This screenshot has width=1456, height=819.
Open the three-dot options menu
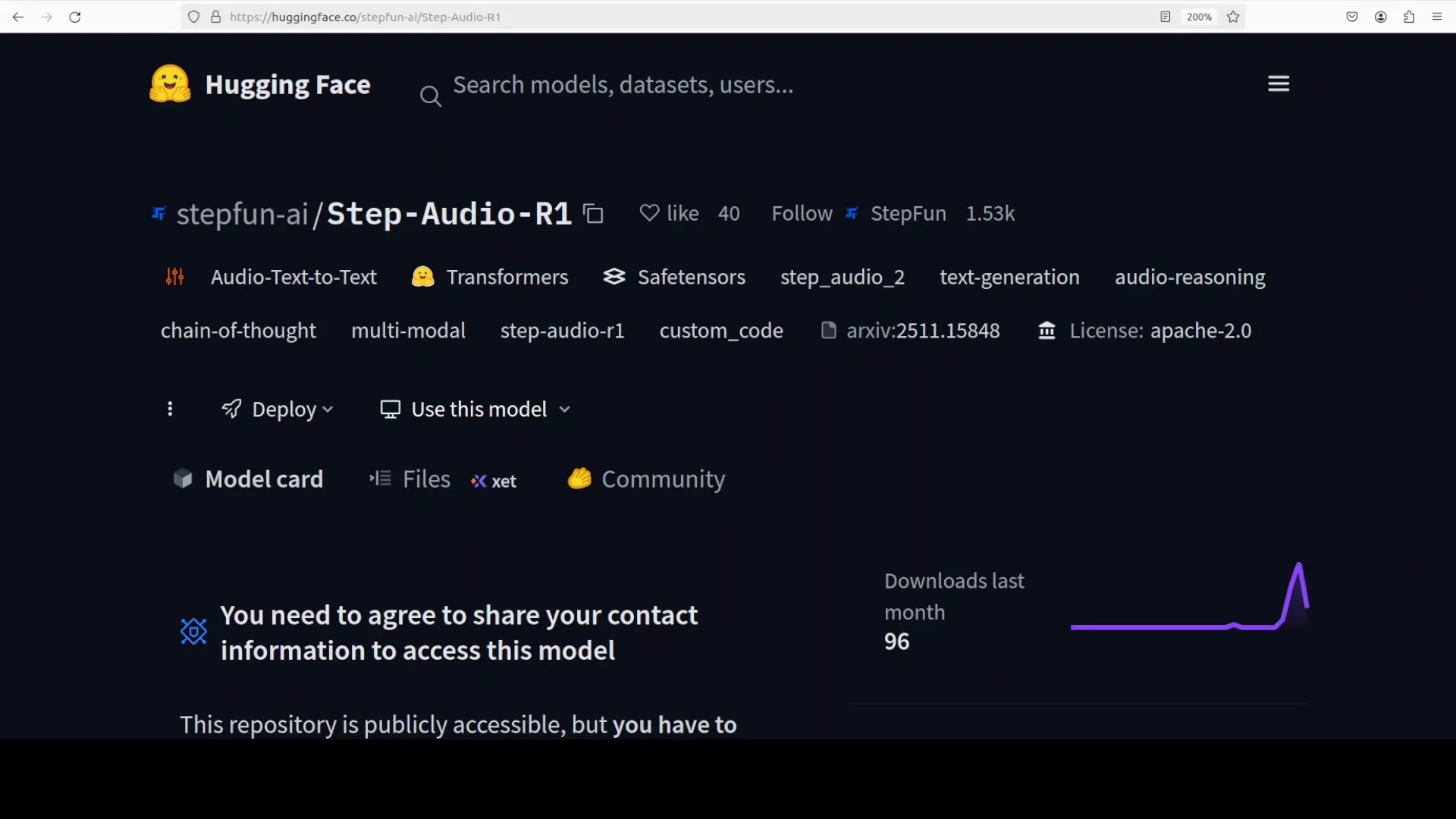[170, 409]
